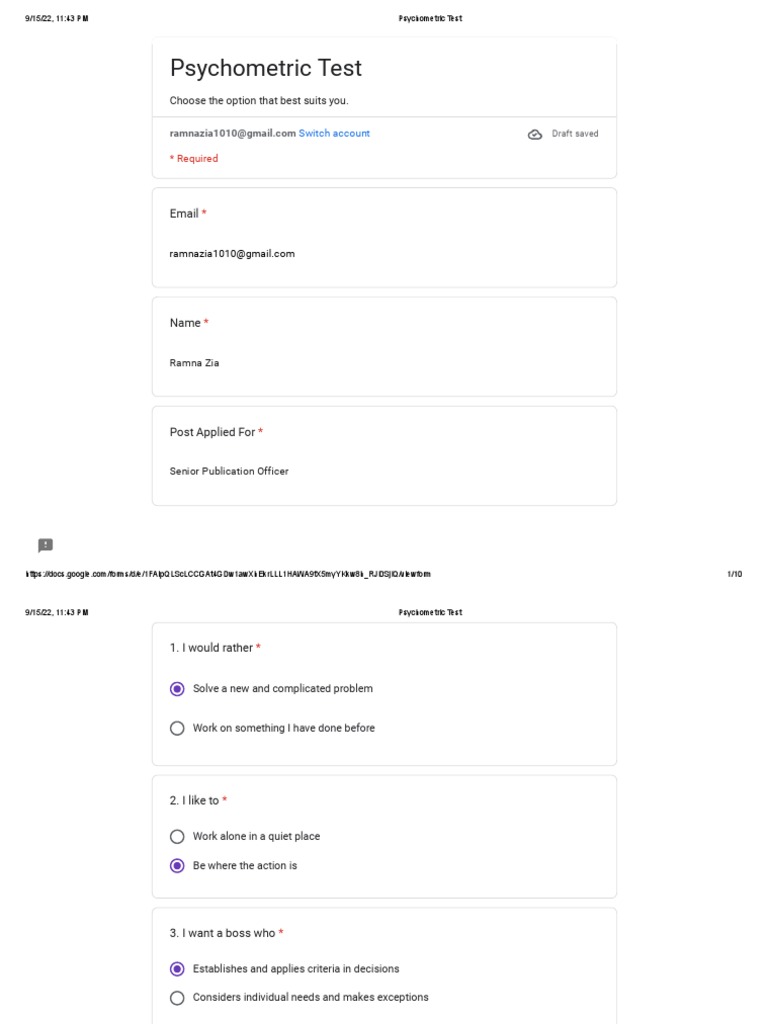Screen dimensions: 768x1024
Task: Click the Post Applied For field
Action: (x=229, y=471)
